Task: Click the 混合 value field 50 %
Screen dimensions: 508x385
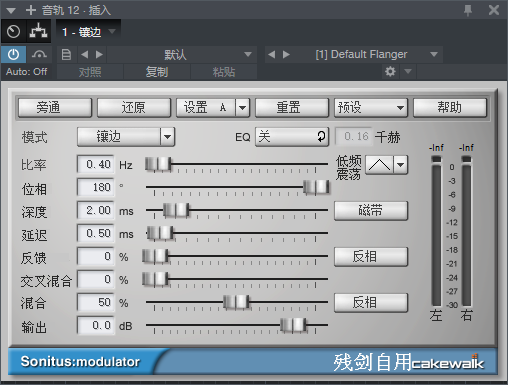Action: [96, 302]
